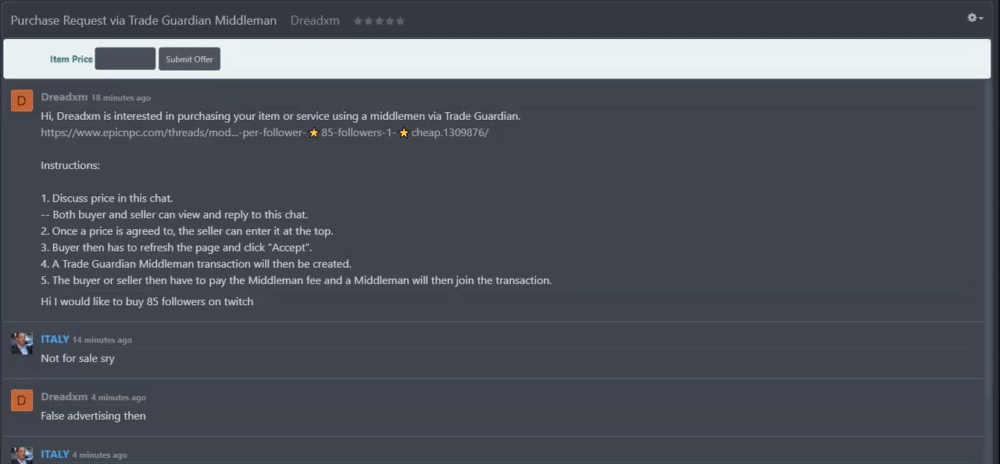Open the gear settings menu at top right
The width and height of the screenshot is (1000, 464).
point(975,18)
